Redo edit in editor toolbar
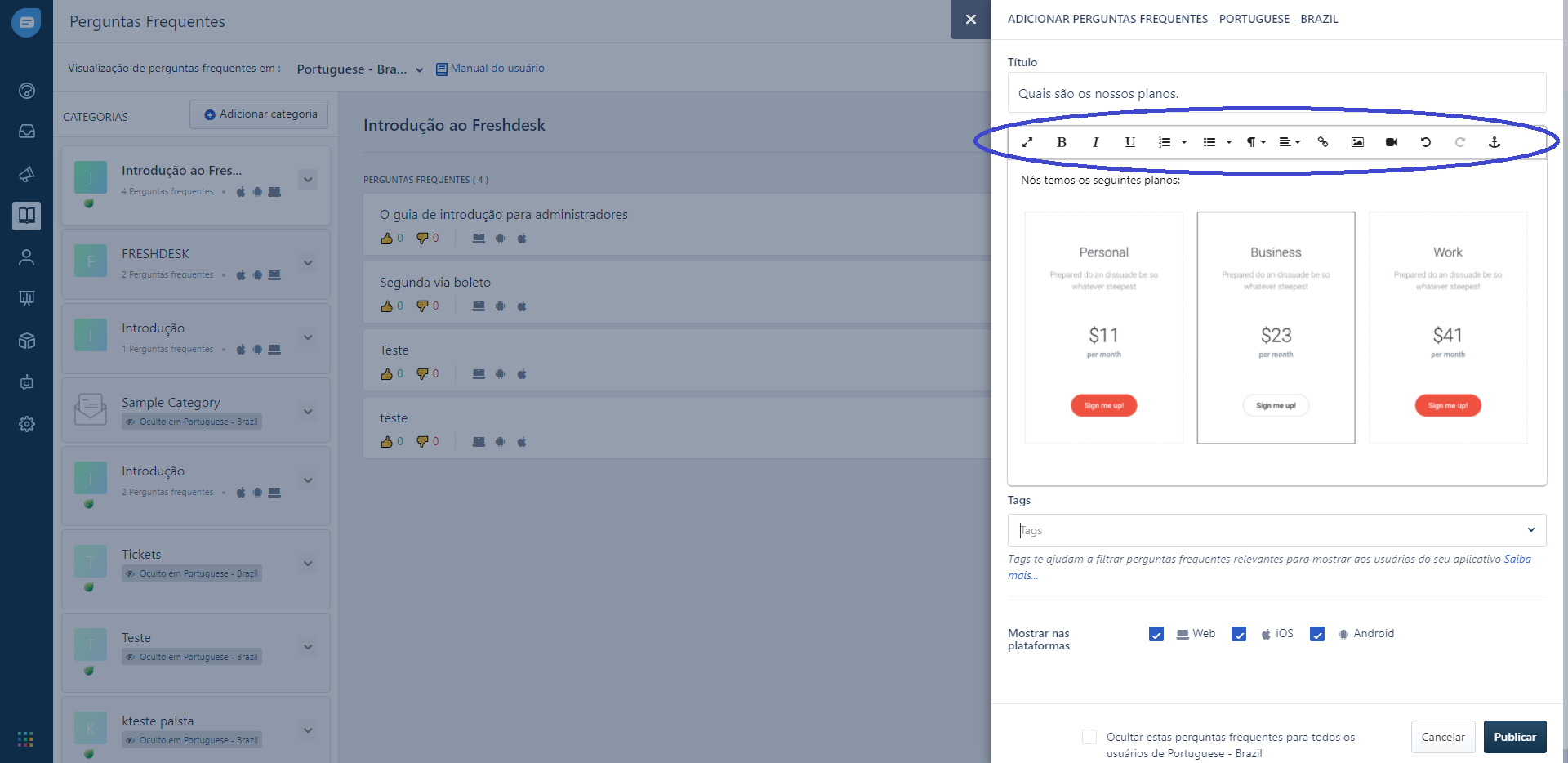The width and height of the screenshot is (1568, 763). [x=1460, y=142]
